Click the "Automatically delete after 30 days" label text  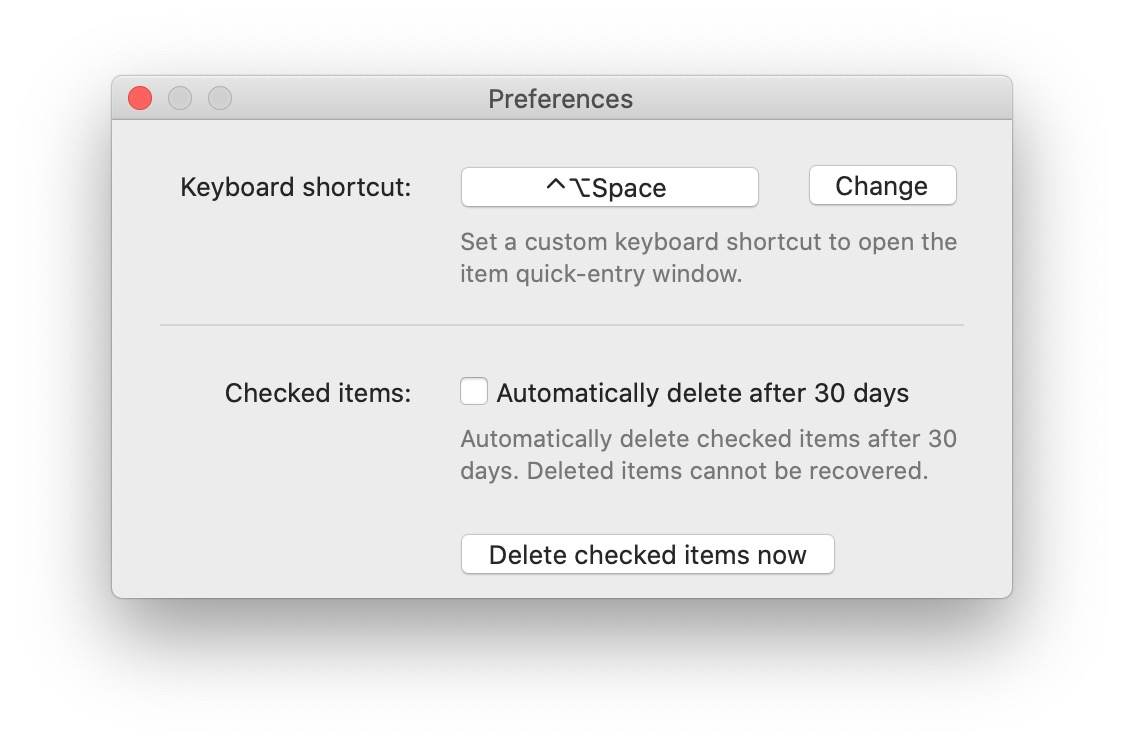(702, 393)
